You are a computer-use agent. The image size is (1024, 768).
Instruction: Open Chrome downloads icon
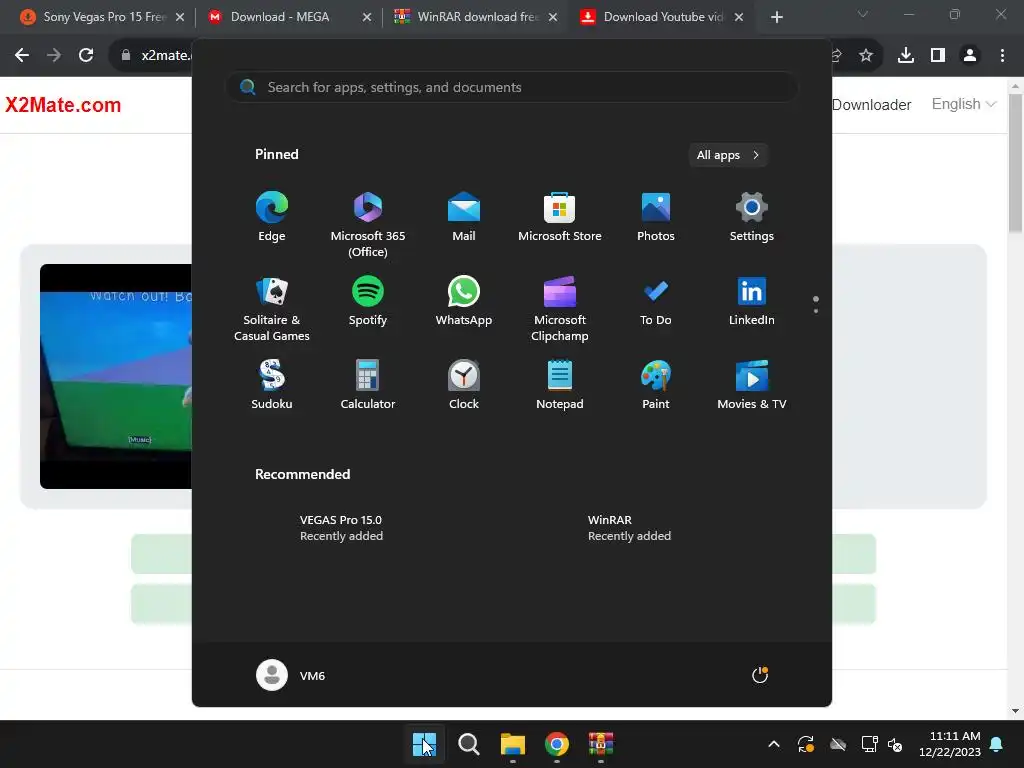(x=906, y=56)
